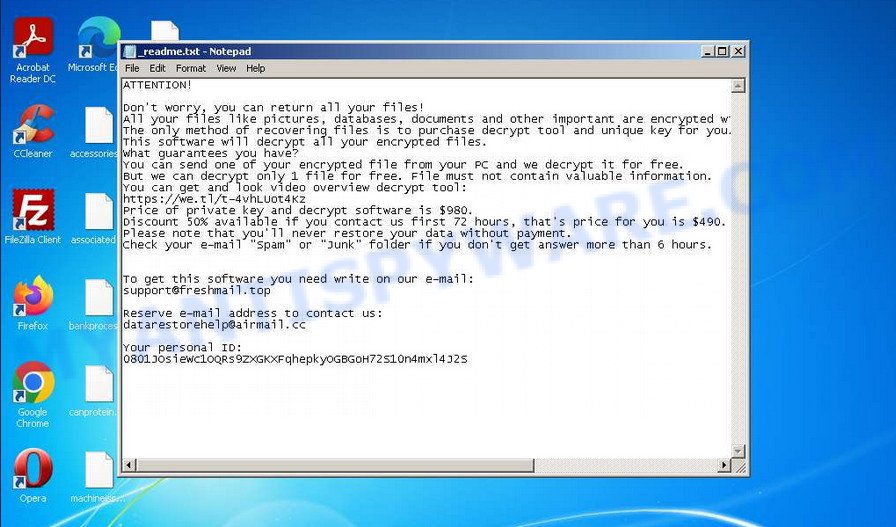Screen dimensions: 896x527
Task: Click datarestorehelp@airmail.cc email text
Action: [214, 325]
